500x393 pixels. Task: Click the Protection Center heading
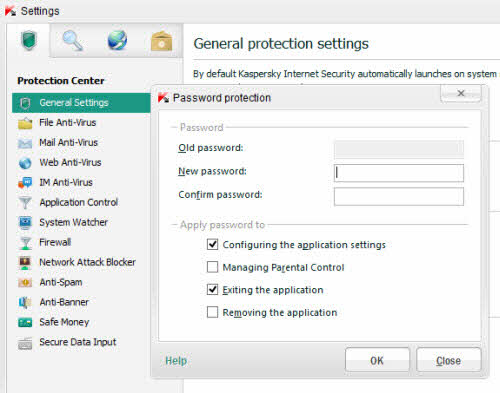point(61,81)
